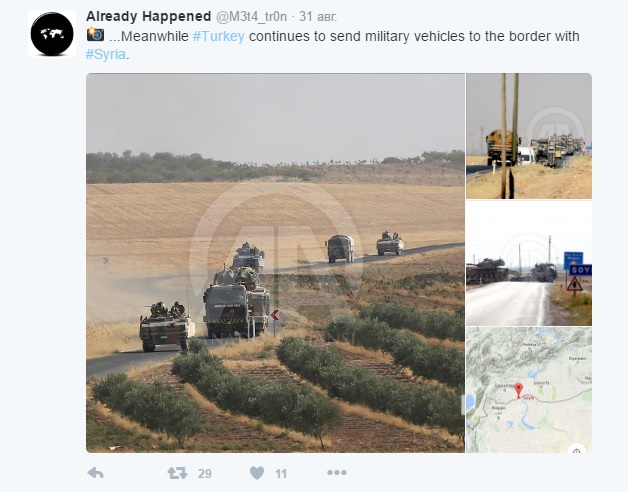This screenshot has width=628, height=492.
Task: Click the red location pin on map
Action: 519,390
